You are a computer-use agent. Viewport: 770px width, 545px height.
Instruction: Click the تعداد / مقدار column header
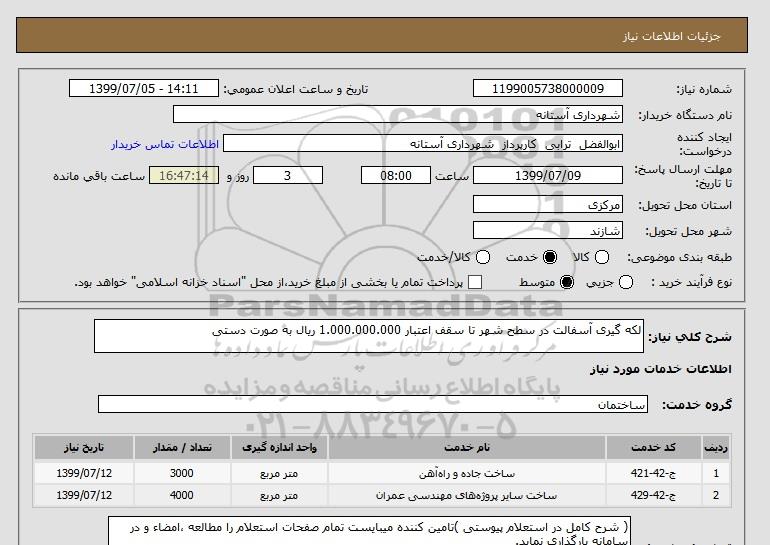pyautogui.click(x=182, y=447)
